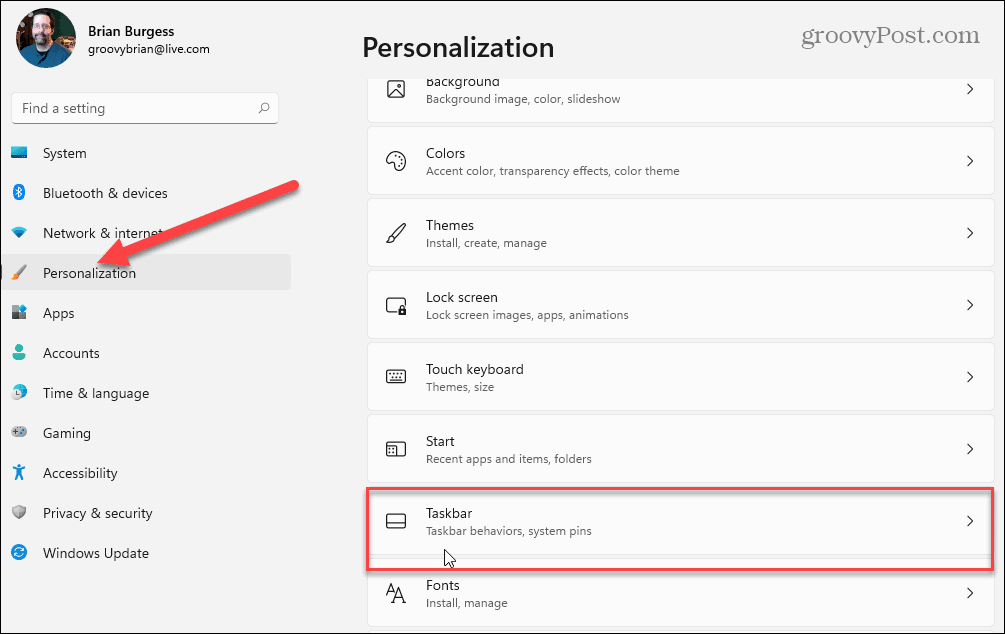Click the Windows Update refresh icon
Image resolution: width=1005 pixels, height=634 pixels.
pyautogui.click(x=19, y=552)
